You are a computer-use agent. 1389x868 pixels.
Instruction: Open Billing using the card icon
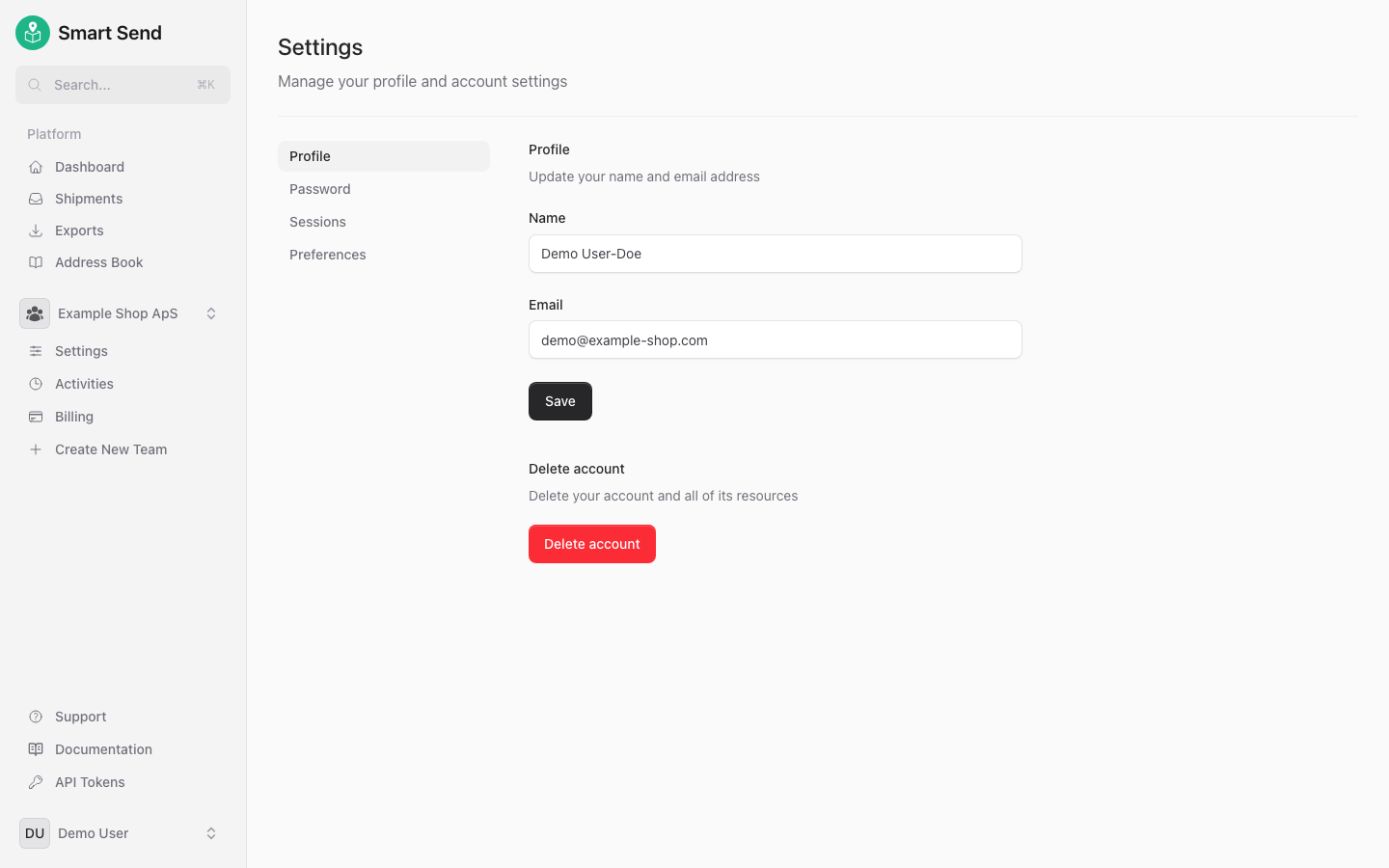(35, 416)
